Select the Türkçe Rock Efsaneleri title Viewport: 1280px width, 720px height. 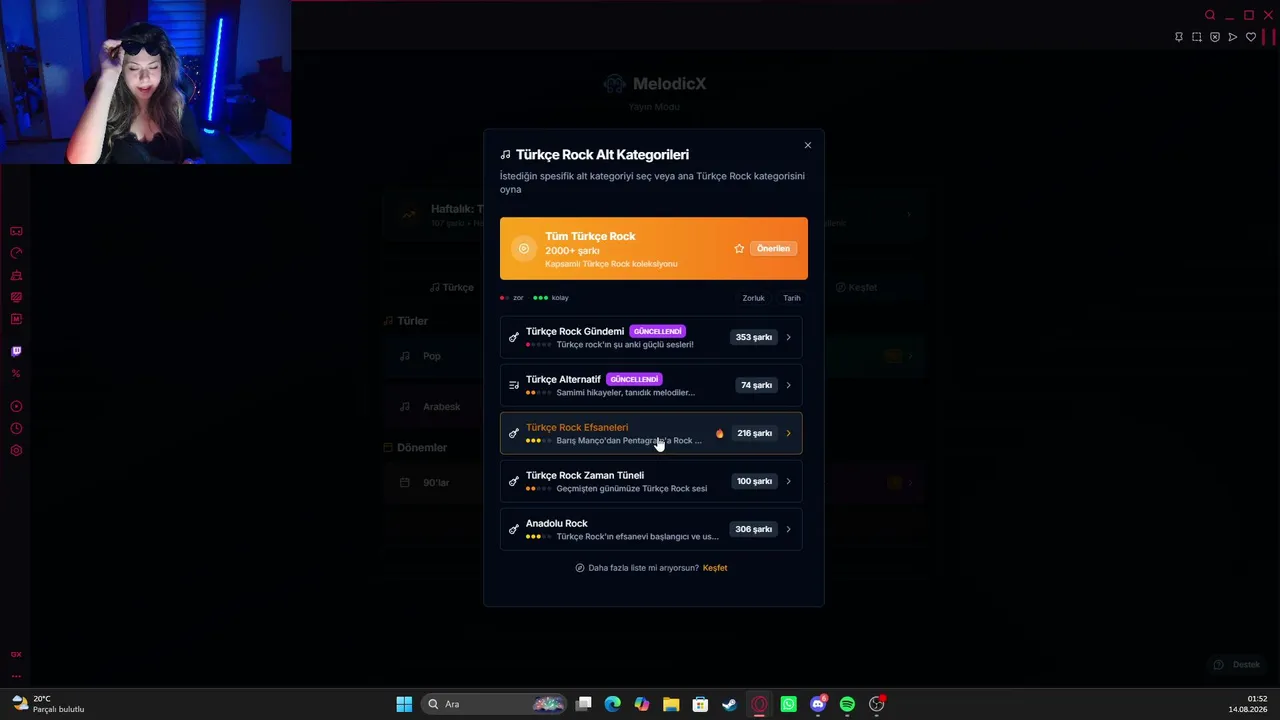click(x=577, y=427)
